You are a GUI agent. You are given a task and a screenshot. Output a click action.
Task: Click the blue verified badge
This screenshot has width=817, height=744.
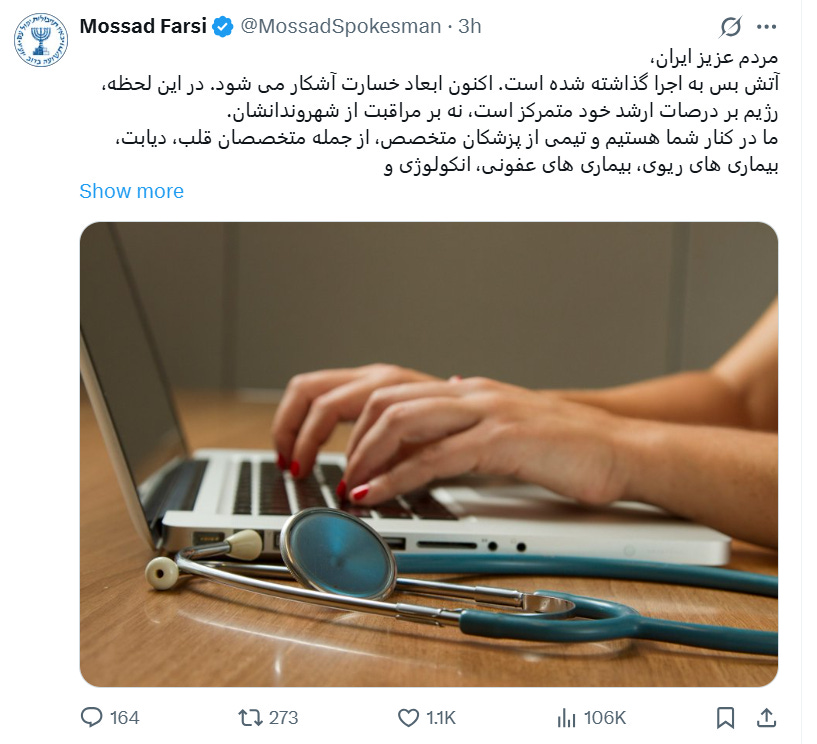click(223, 27)
